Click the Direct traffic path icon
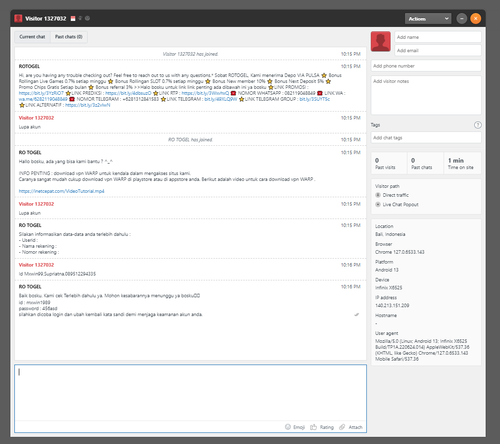The height and width of the screenshot is (444, 500). coord(378,195)
